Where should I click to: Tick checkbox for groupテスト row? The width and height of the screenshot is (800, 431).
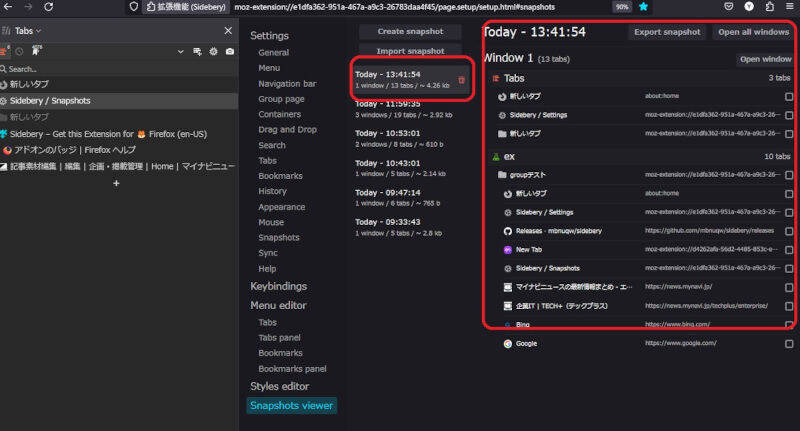(789, 175)
